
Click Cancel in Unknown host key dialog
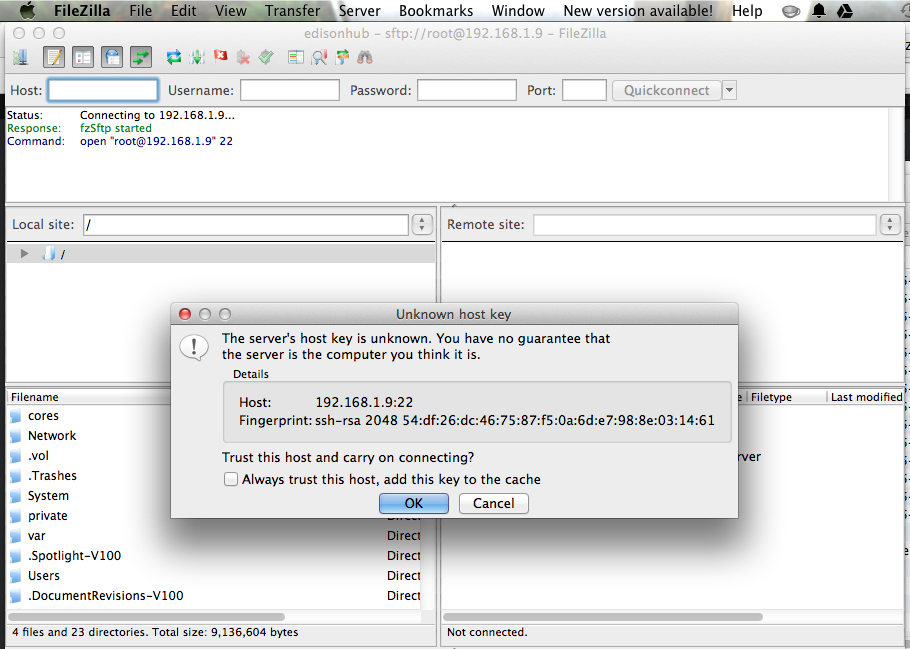click(494, 503)
